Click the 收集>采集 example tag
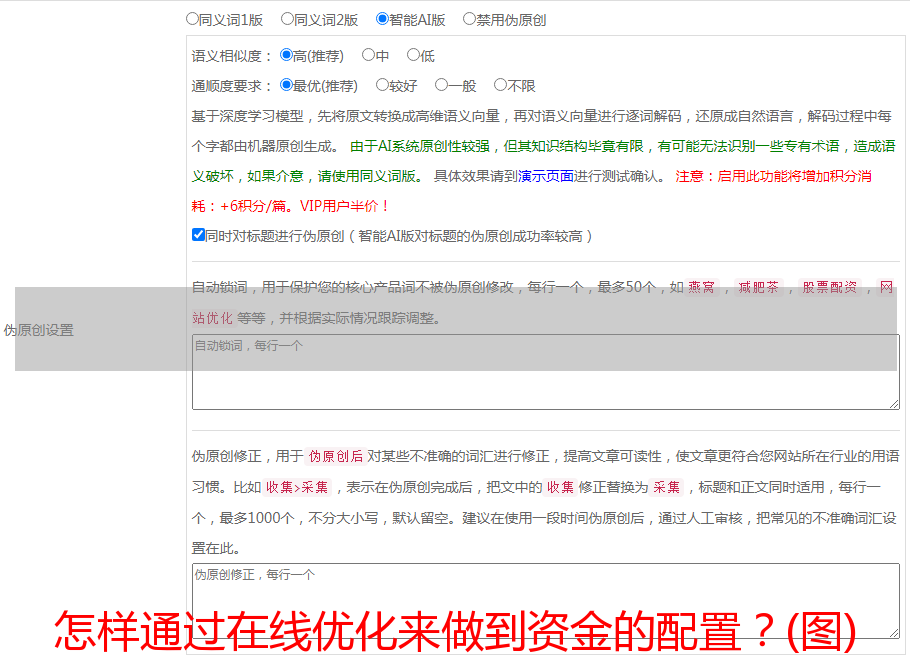 click(297, 487)
